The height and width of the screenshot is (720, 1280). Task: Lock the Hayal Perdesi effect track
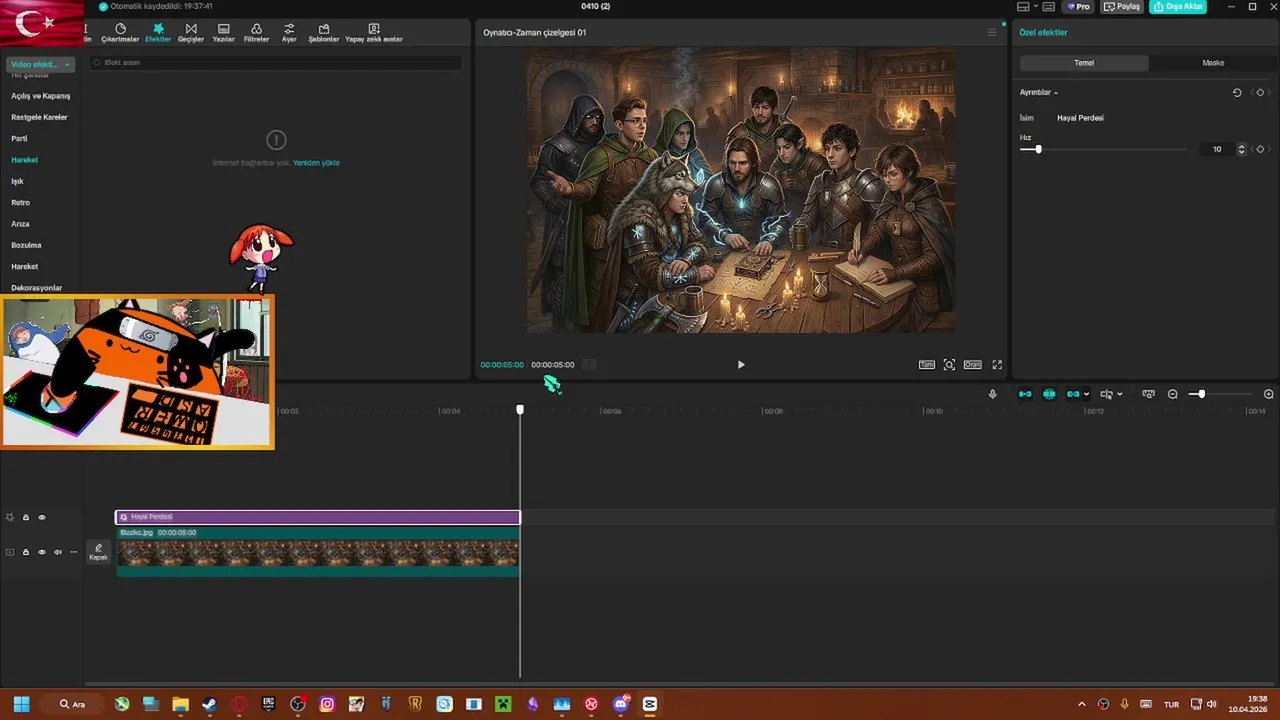point(26,517)
